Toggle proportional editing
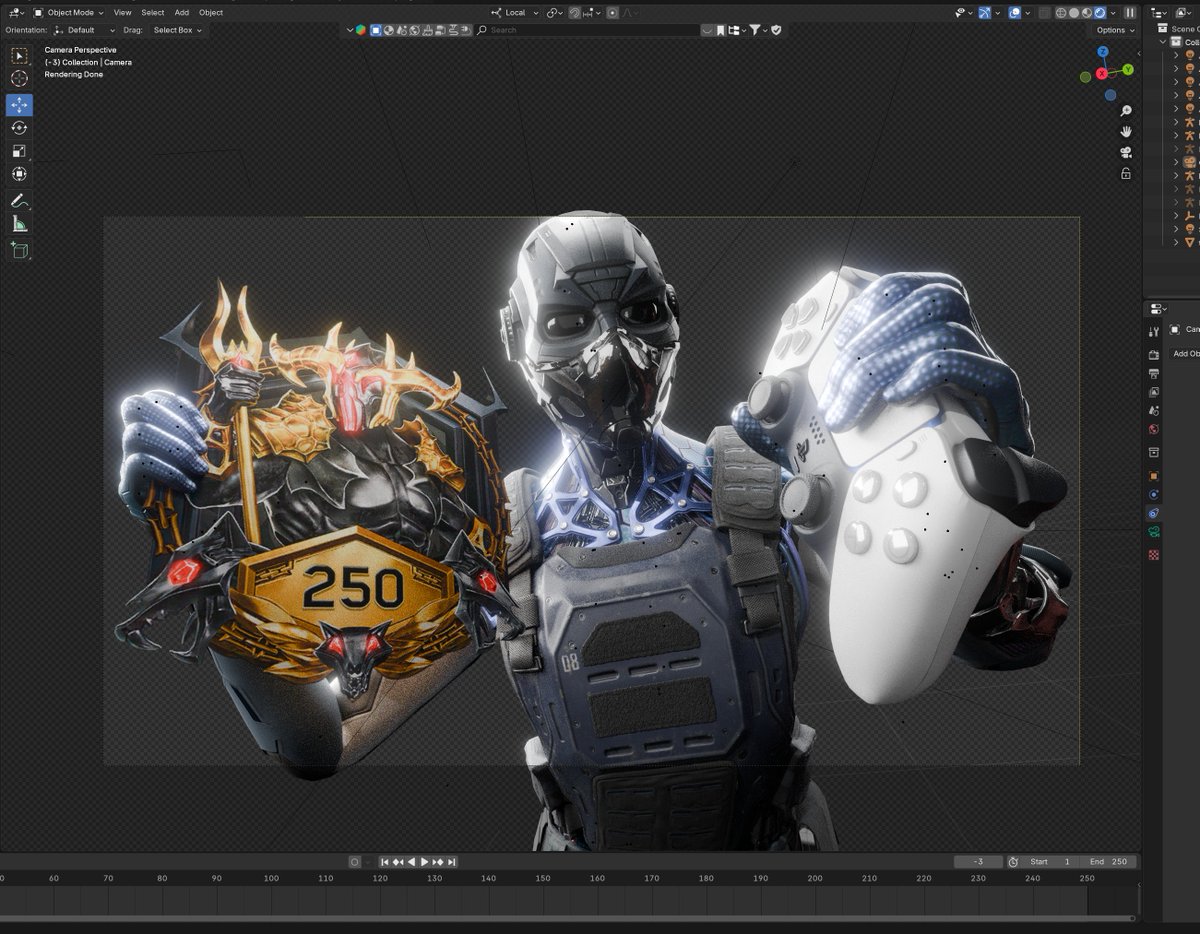This screenshot has width=1200, height=934. [x=613, y=13]
